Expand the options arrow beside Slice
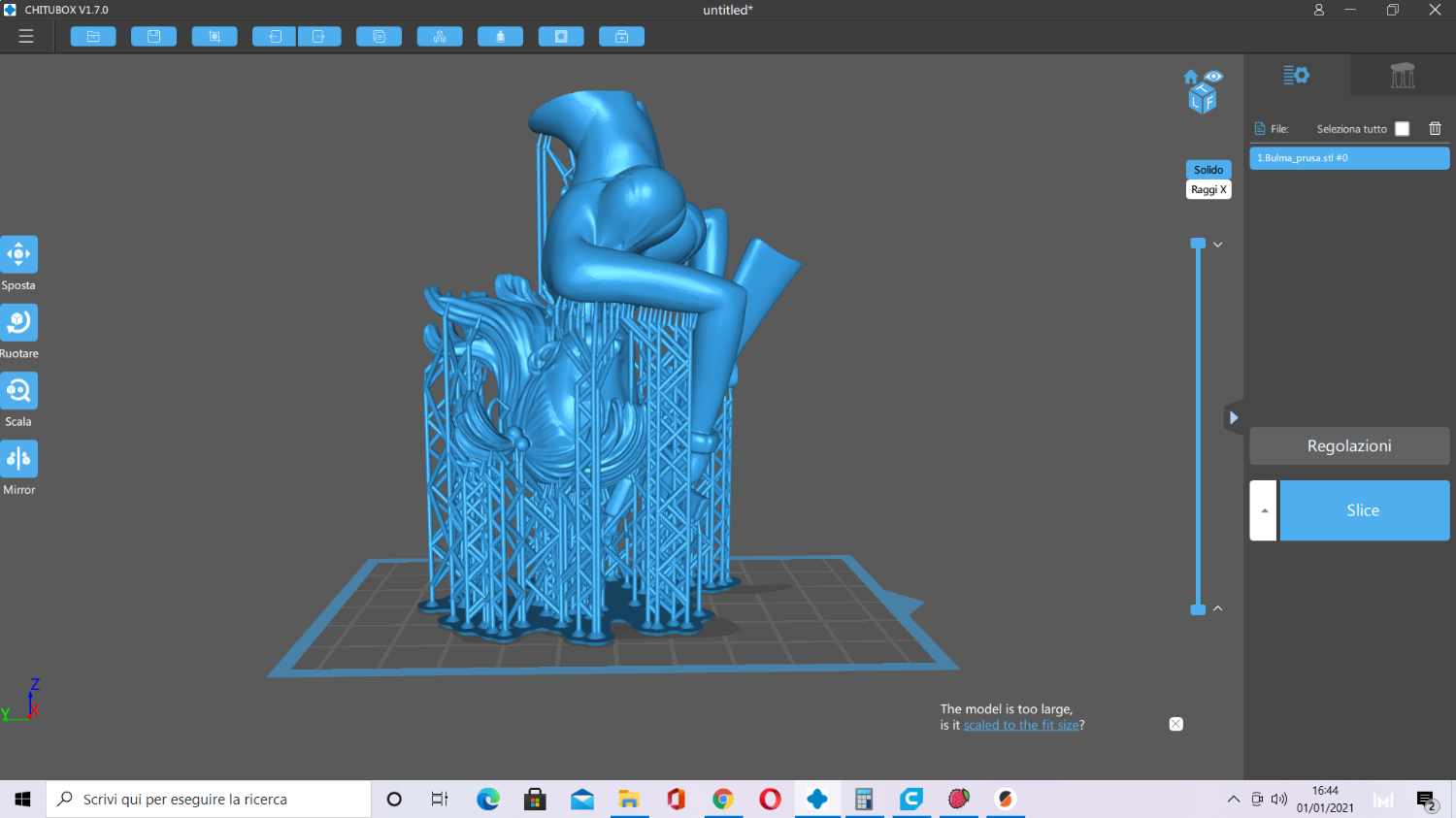 point(1264,510)
